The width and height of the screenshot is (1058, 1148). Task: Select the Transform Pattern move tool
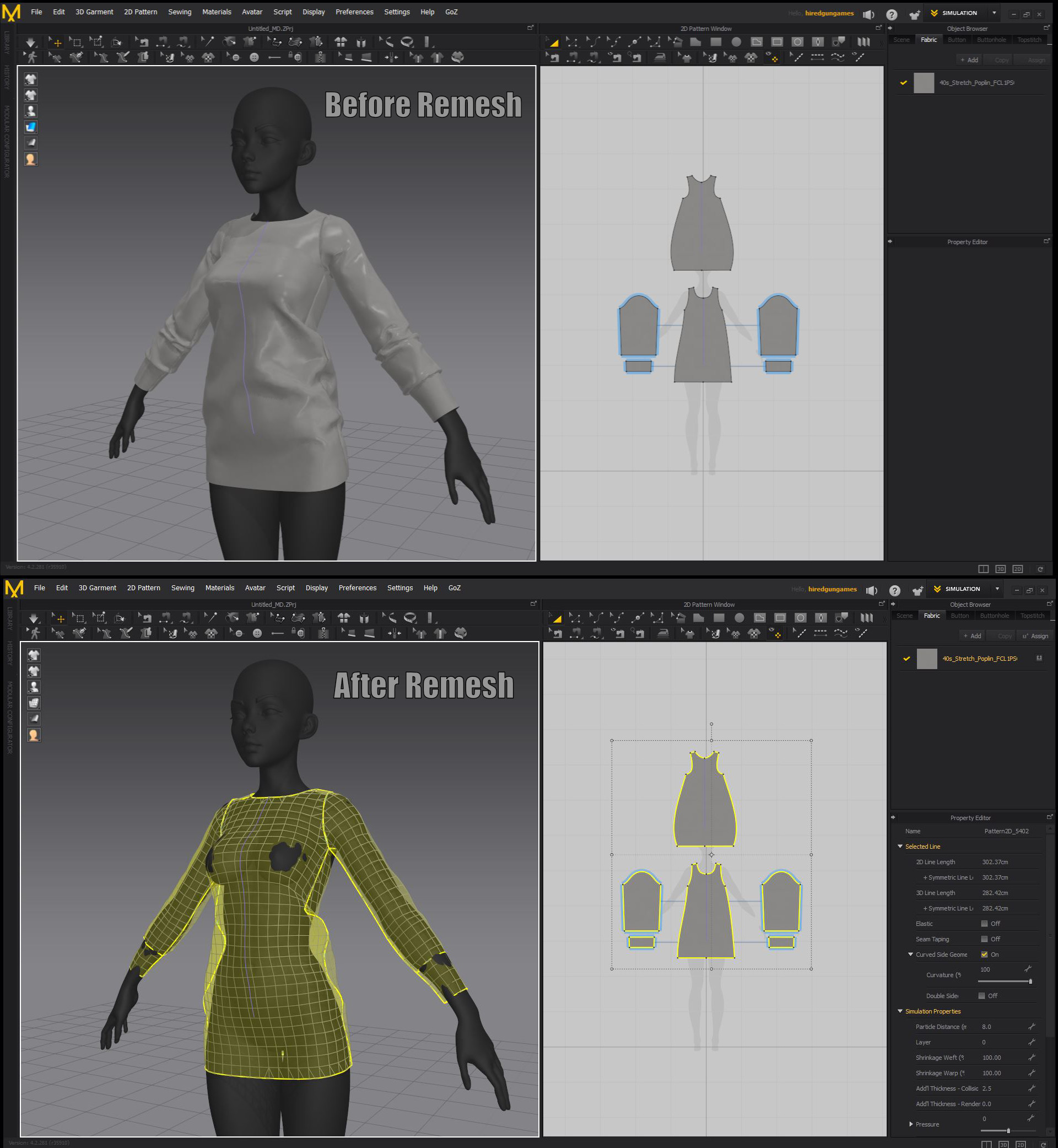(x=553, y=42)
